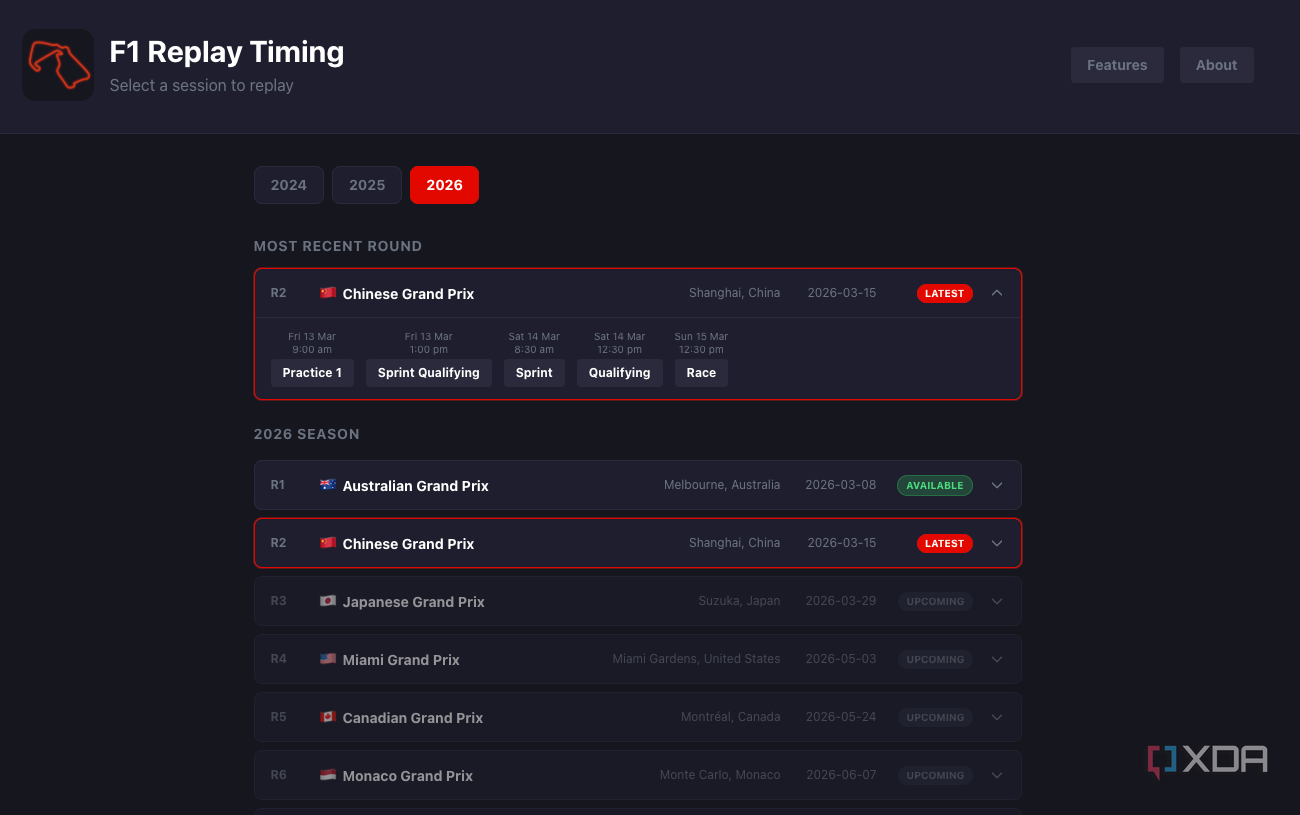Switch to the 2025 season tab

click(367, 185)
